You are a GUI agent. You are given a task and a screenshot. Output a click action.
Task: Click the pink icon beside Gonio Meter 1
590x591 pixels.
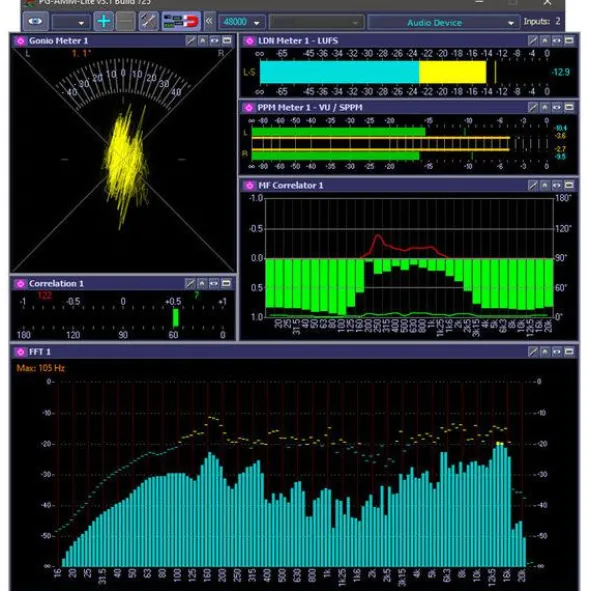pos(20,41)
